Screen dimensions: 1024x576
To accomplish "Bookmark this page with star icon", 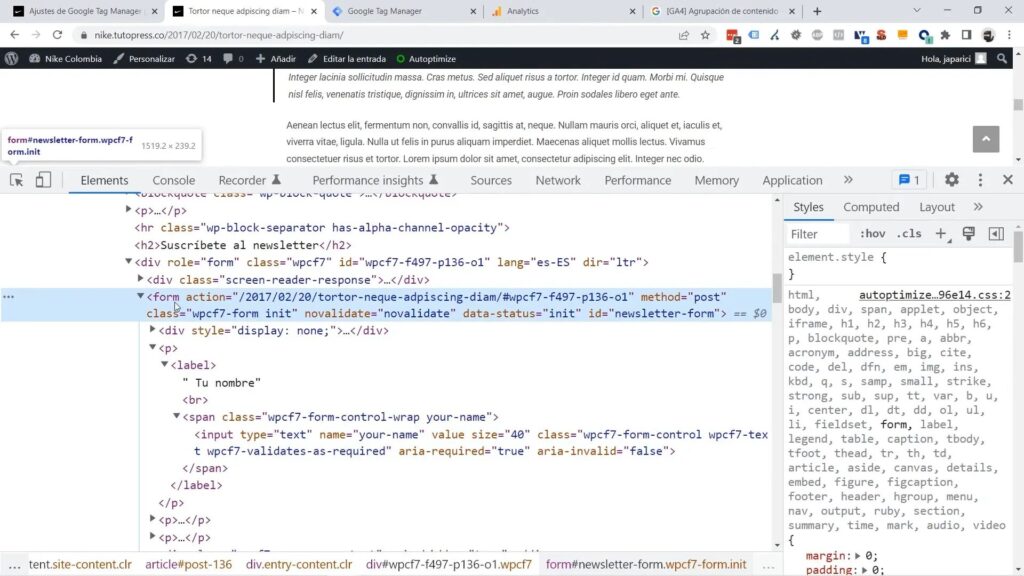I will (x=705, y=35).
